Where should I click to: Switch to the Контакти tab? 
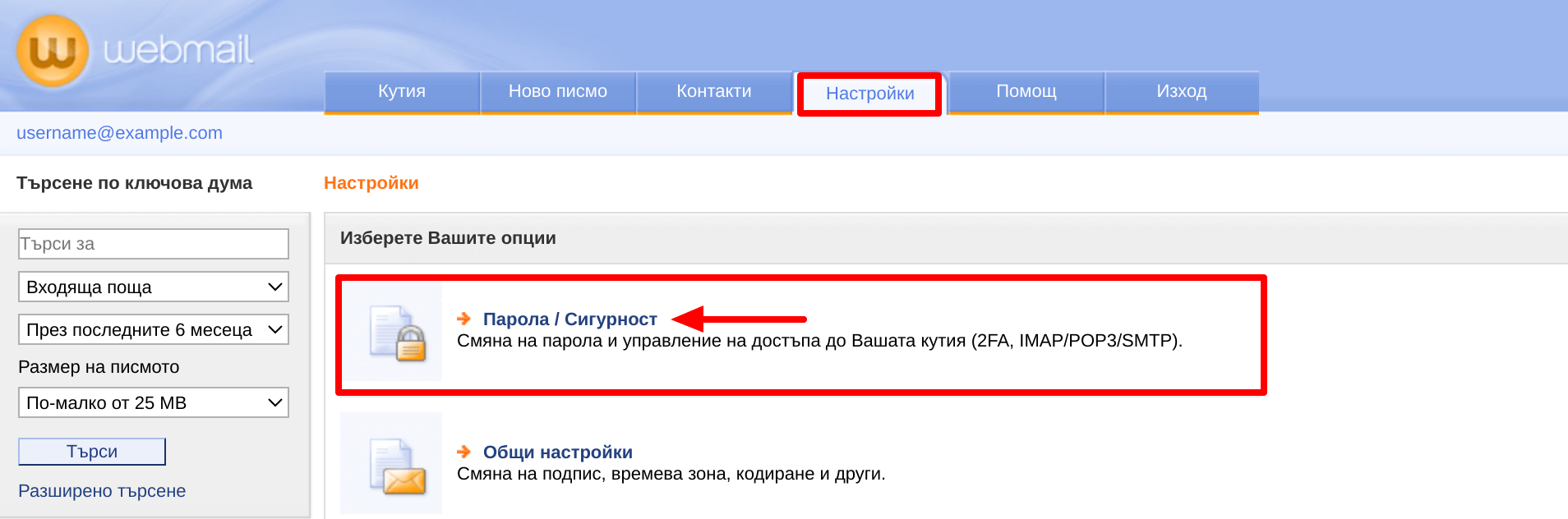click(x=714, y=92)
